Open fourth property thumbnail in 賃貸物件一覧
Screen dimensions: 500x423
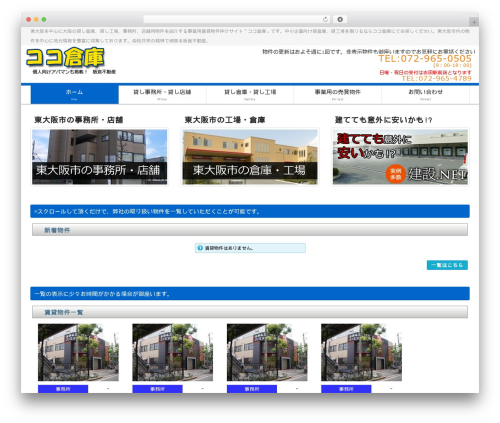(362, 352)
